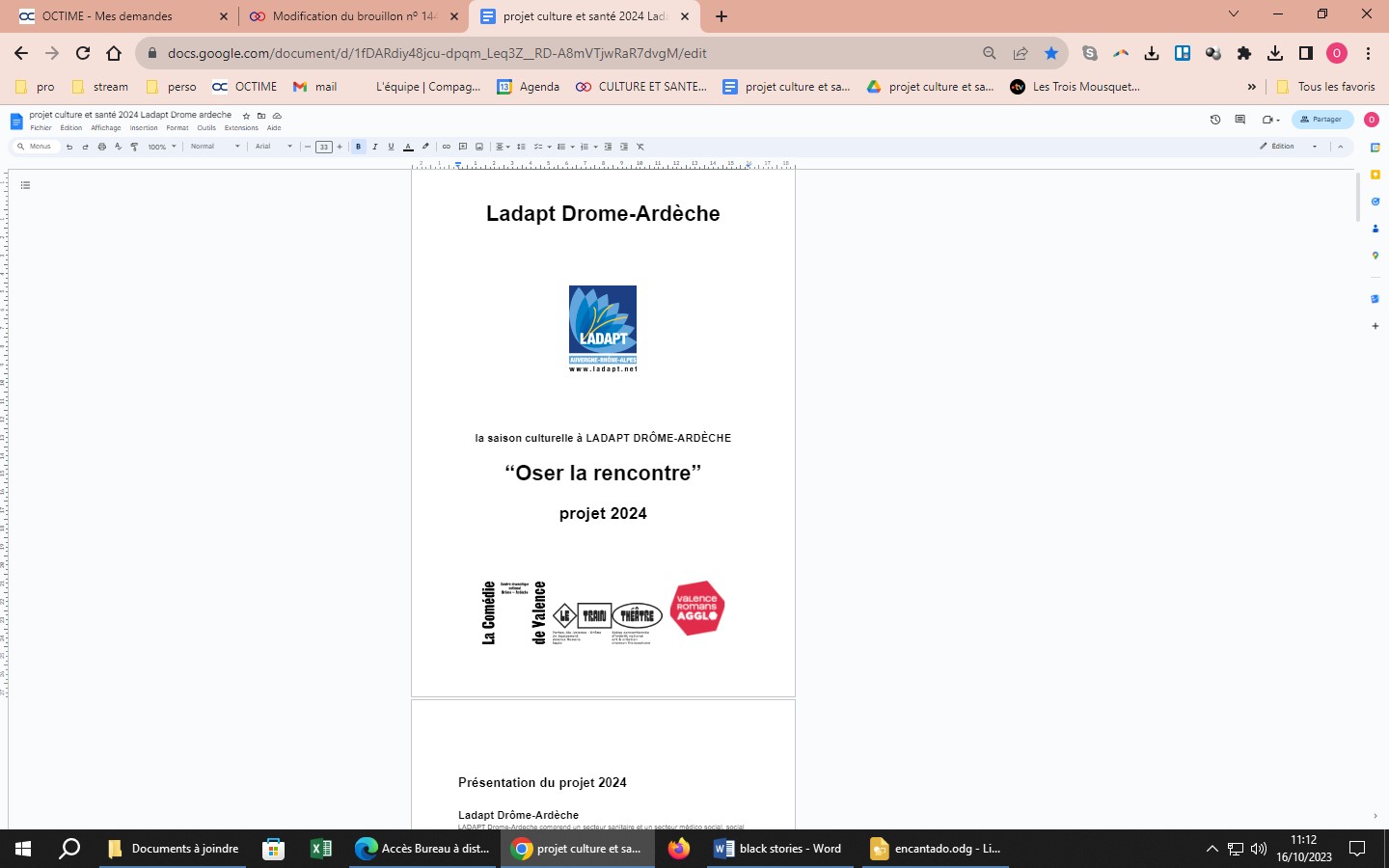Increase paragraph indent
This screenshot has width=1389, height=868.
click(624, 147)
